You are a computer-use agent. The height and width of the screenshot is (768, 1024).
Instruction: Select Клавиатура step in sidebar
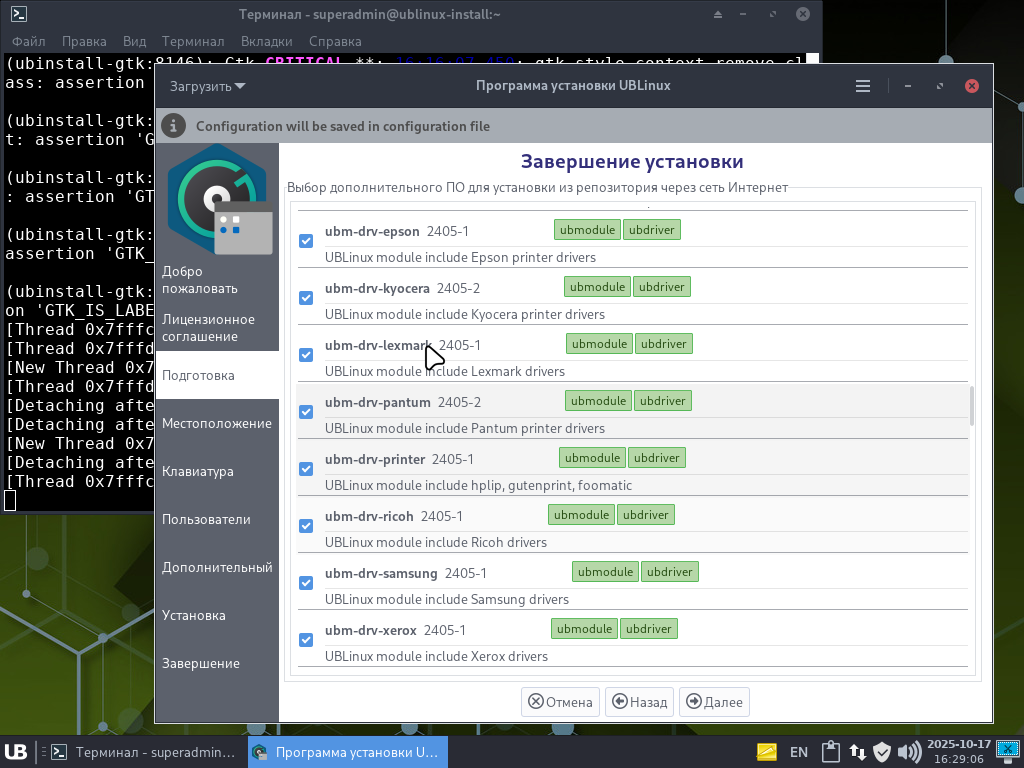point(217,472)
